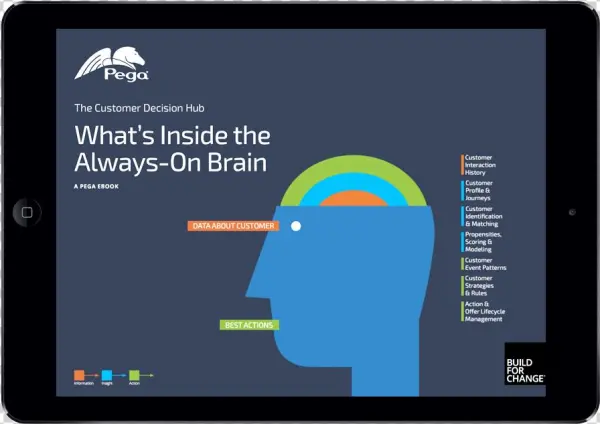Select Propensities, Scoring & Modeling

(485, 241)
